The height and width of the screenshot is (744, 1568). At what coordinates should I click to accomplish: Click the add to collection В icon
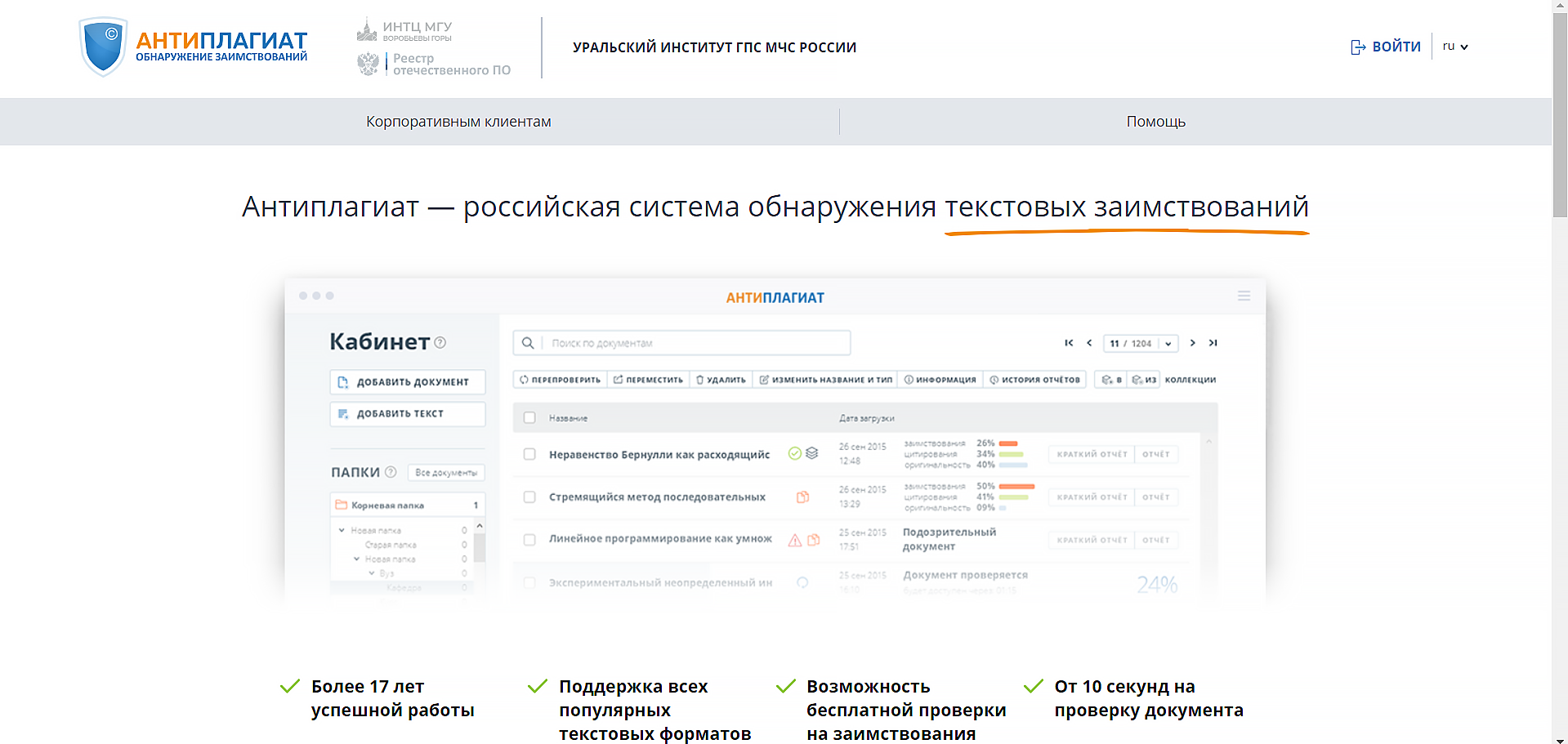[x=1111, y=380]
